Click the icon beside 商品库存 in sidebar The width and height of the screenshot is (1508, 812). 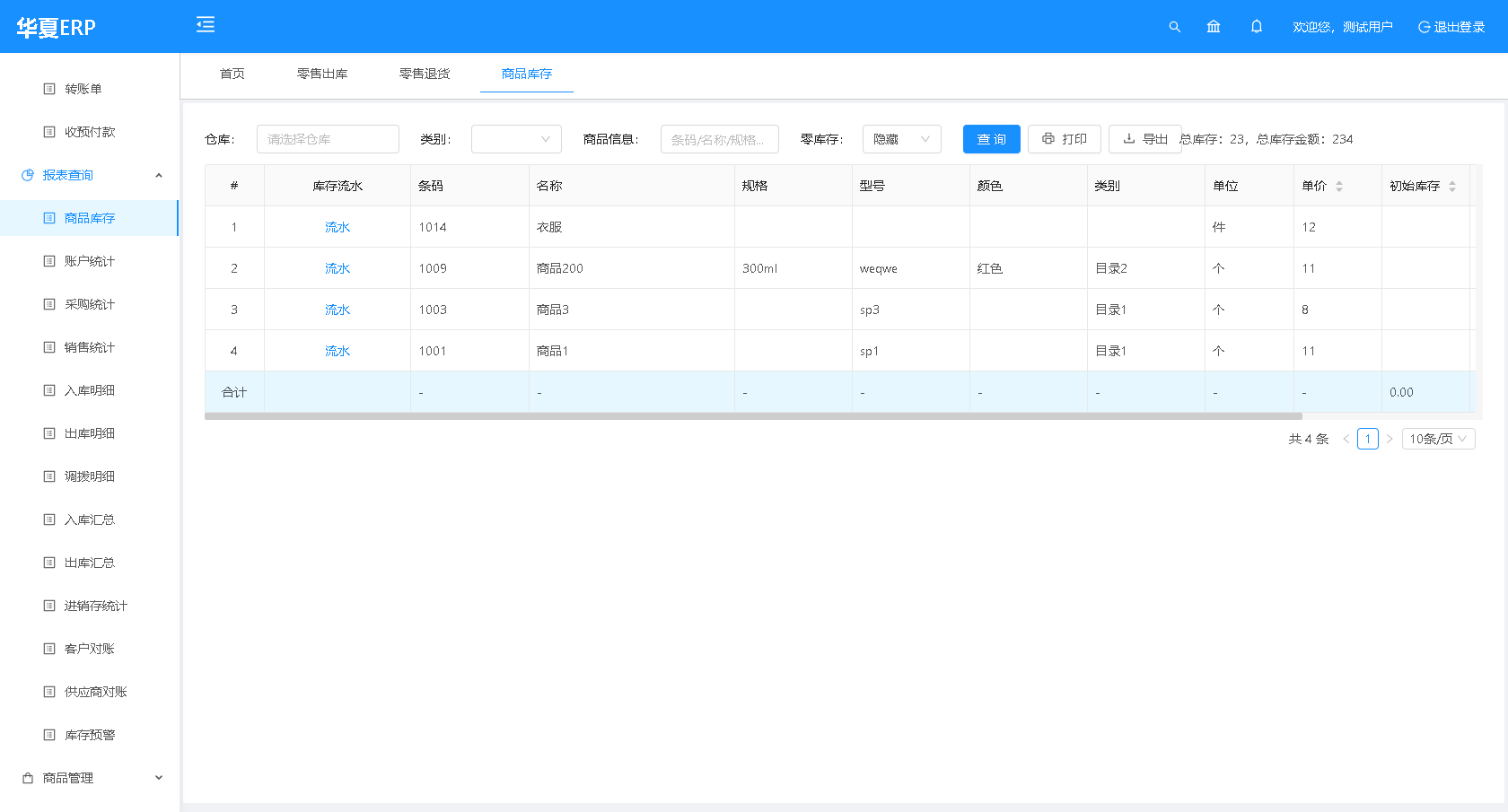pyautogui.click(x=49, y=218)
